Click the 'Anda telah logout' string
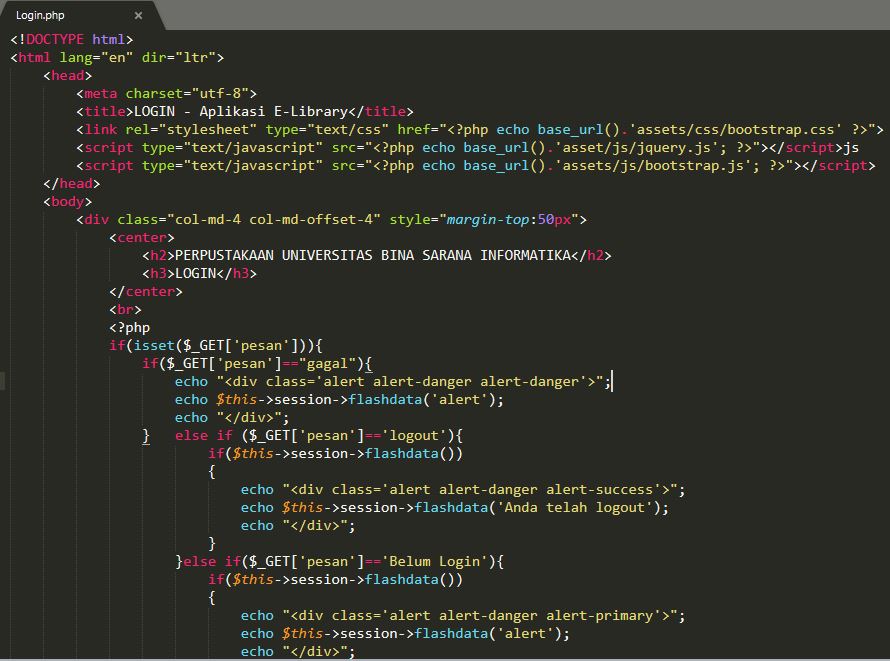 574,508
